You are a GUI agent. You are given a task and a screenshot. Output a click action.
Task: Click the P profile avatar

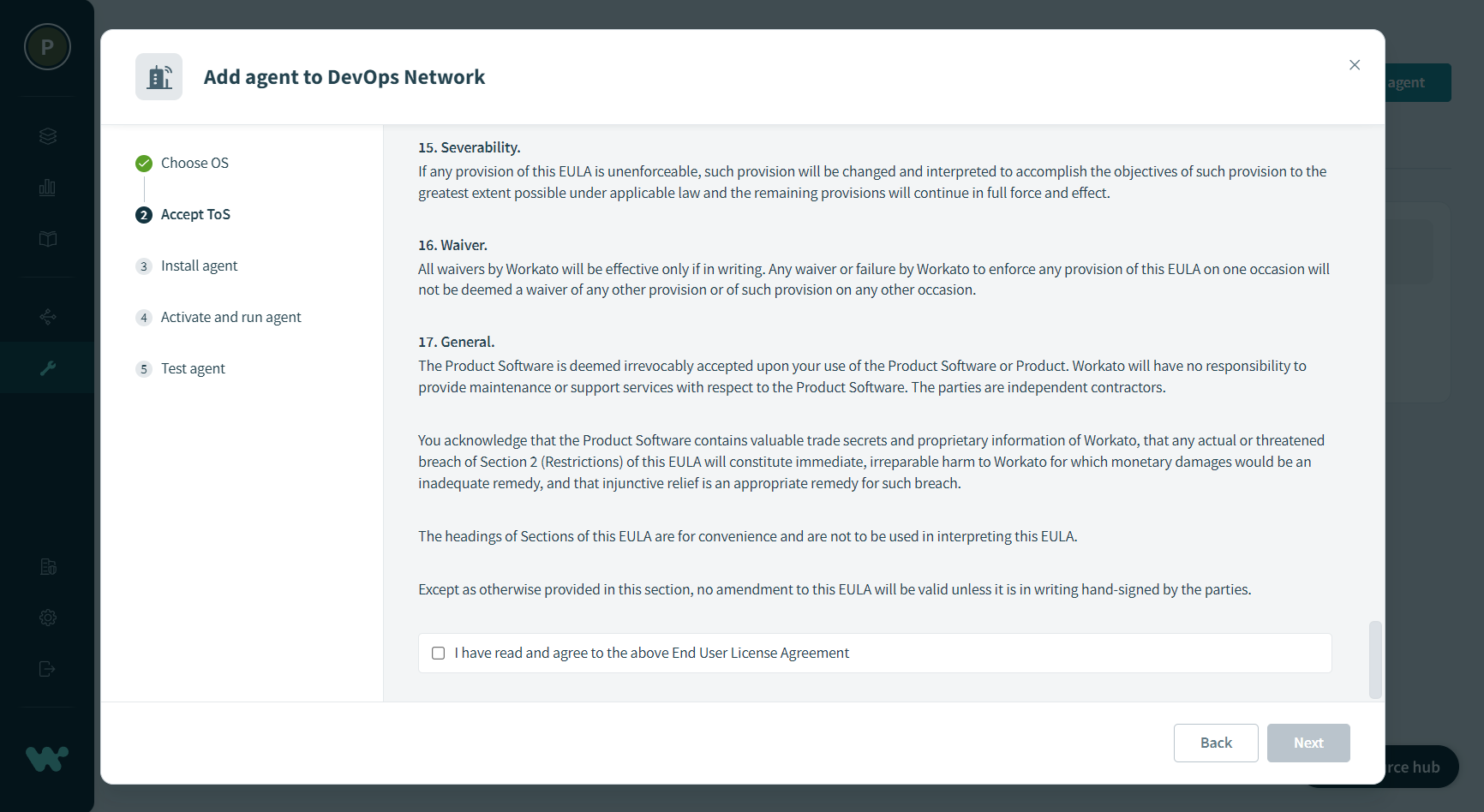tap(47, 47)
